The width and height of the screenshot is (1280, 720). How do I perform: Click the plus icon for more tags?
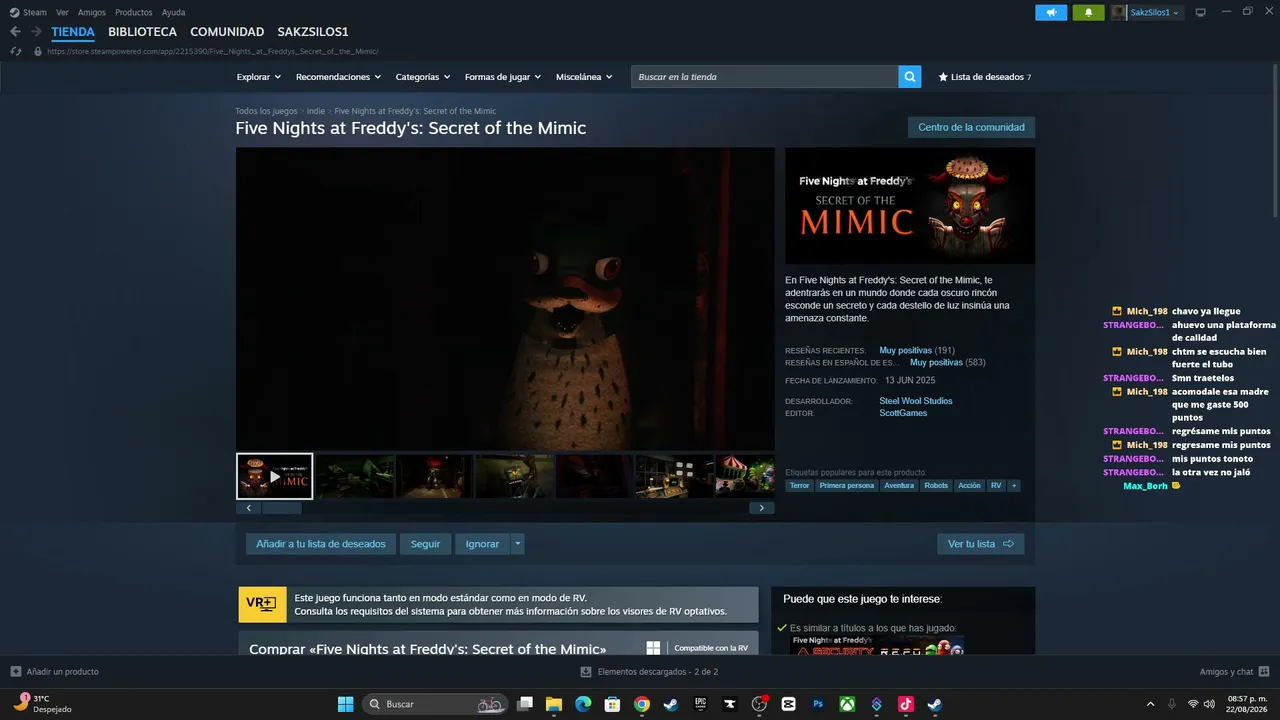(1014, 486)
